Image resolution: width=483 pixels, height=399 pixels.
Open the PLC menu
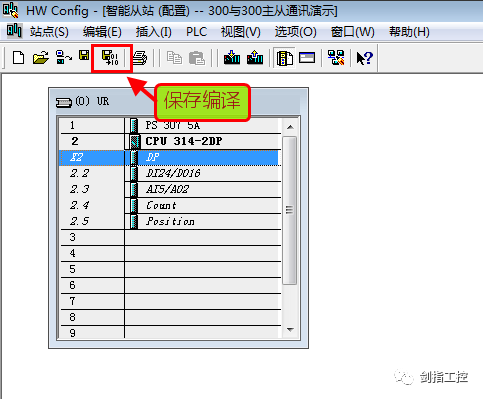196,32
